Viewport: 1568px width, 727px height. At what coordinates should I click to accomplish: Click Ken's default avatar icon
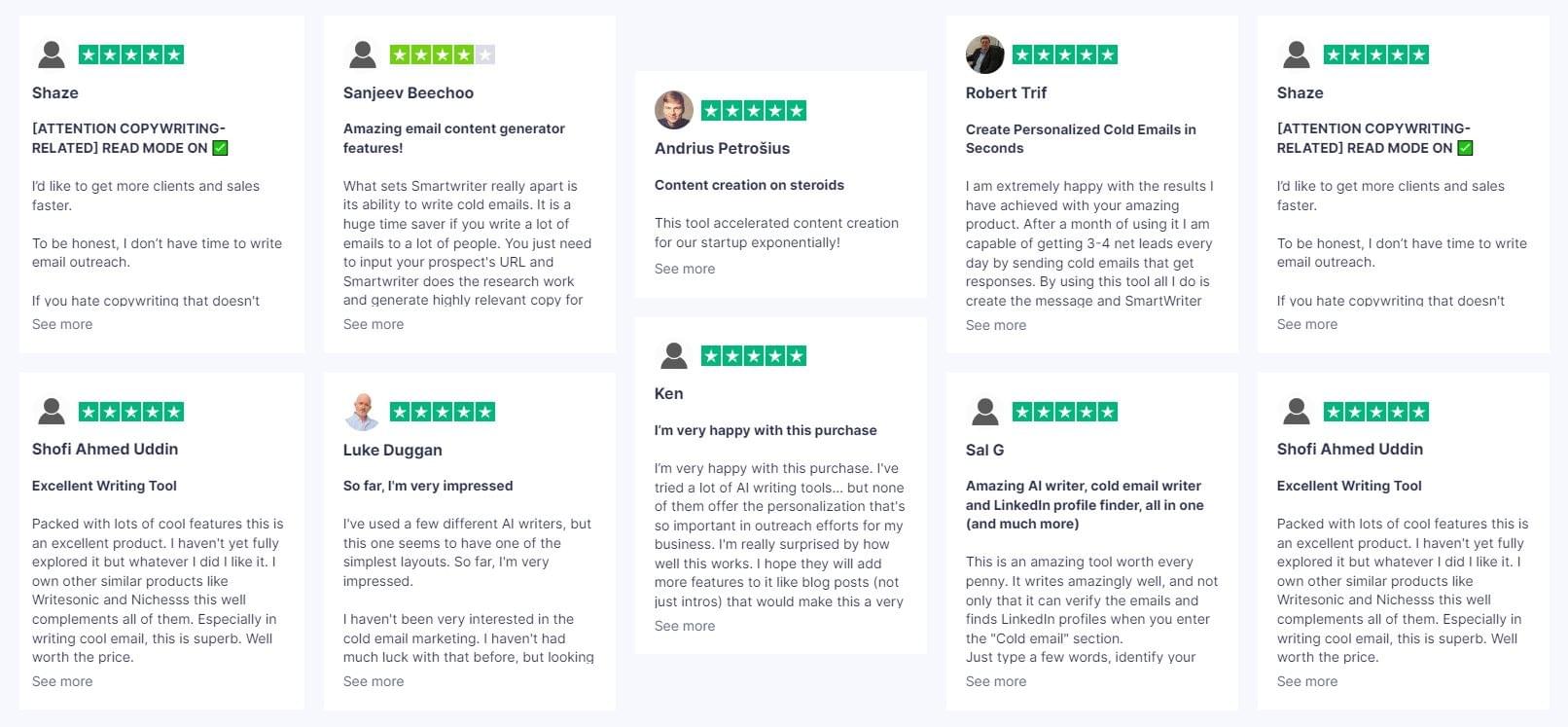(673, 355)
